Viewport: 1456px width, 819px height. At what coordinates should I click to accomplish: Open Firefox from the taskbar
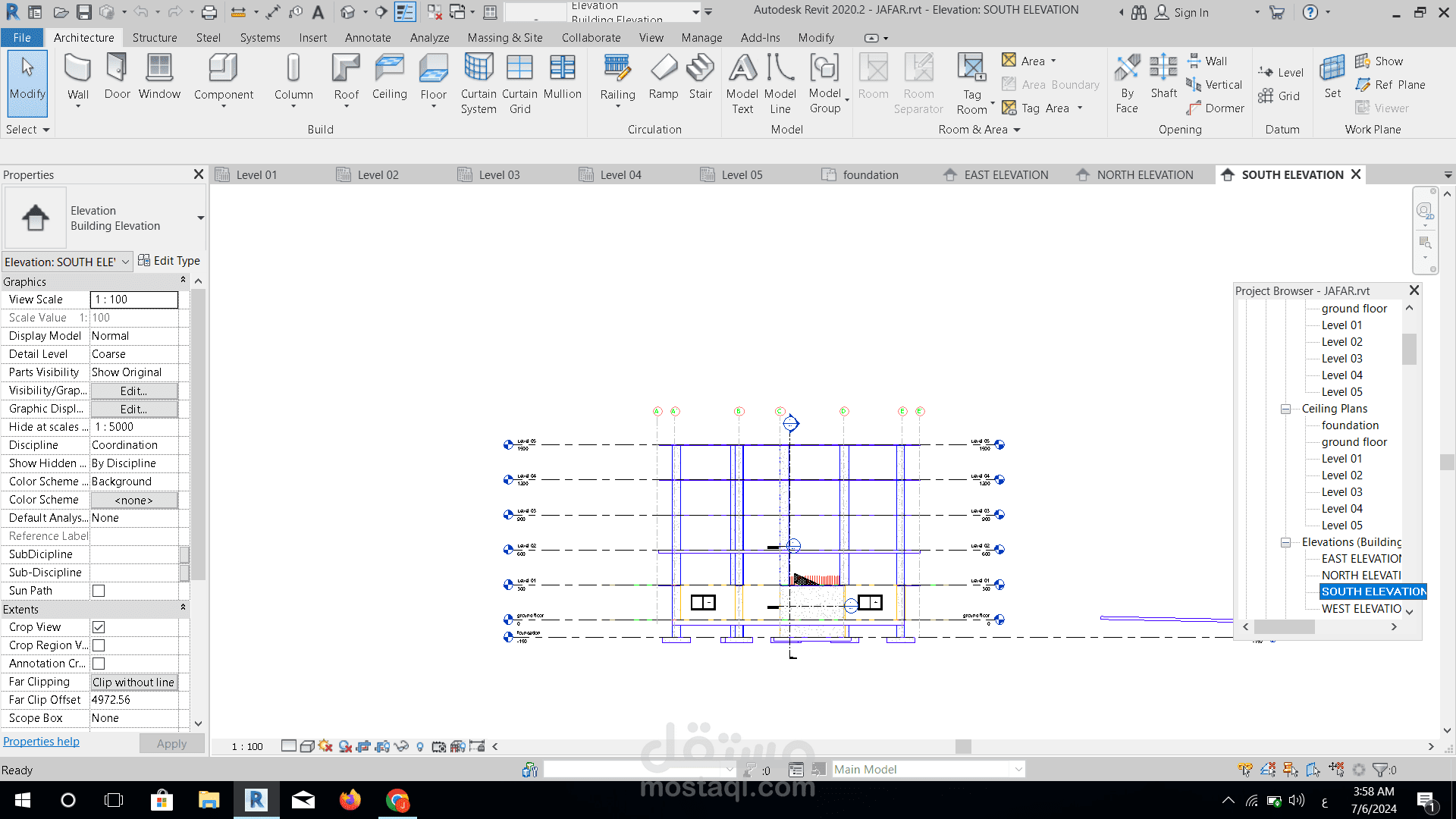point(350,800)
